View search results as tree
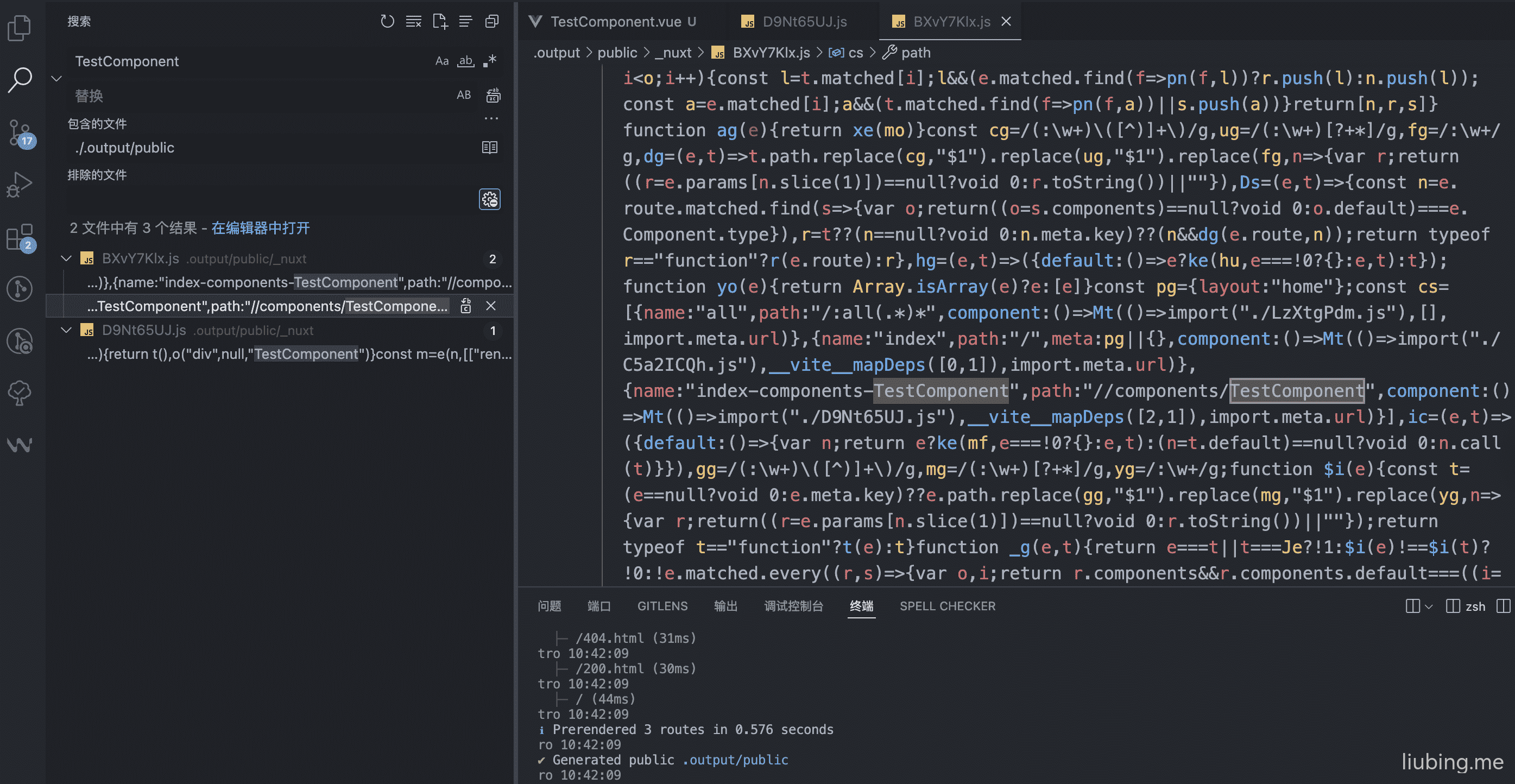The width and height of the screenshot is (1515, 784). [466, 22]
